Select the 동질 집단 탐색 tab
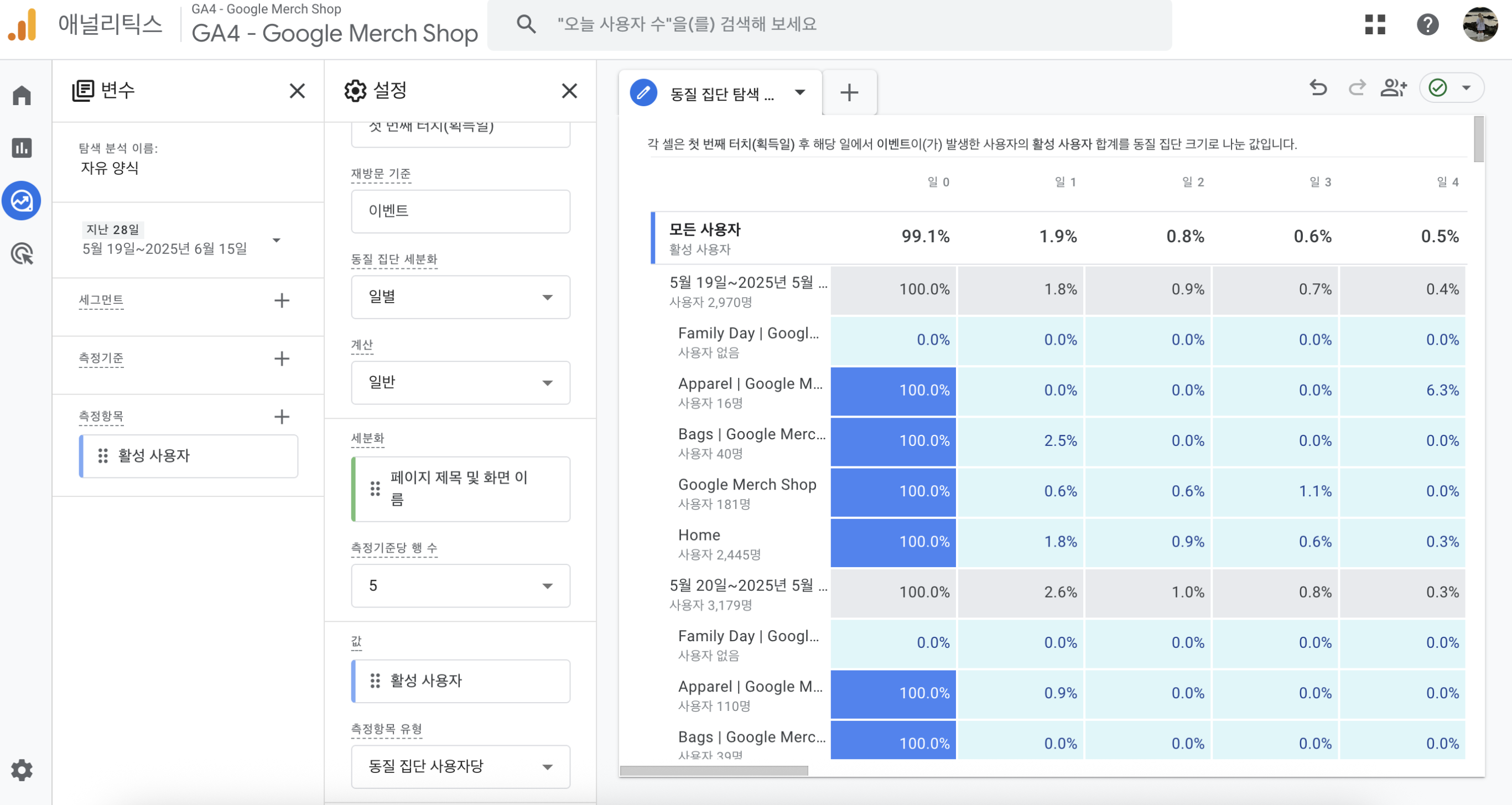Viewport: 1512px width, 805px height. point(720,93)
